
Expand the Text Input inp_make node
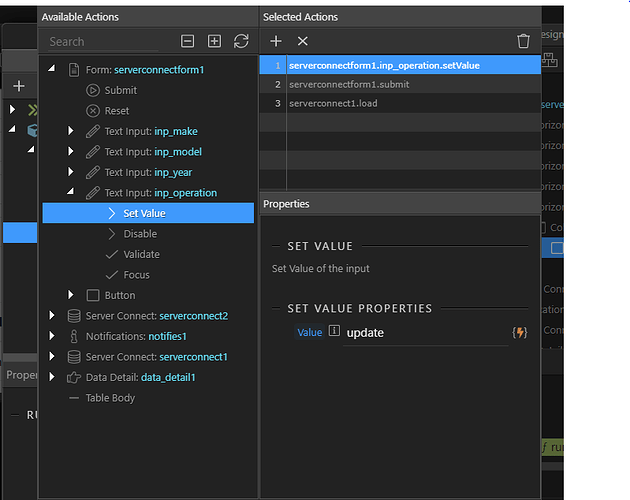(71, 131)
